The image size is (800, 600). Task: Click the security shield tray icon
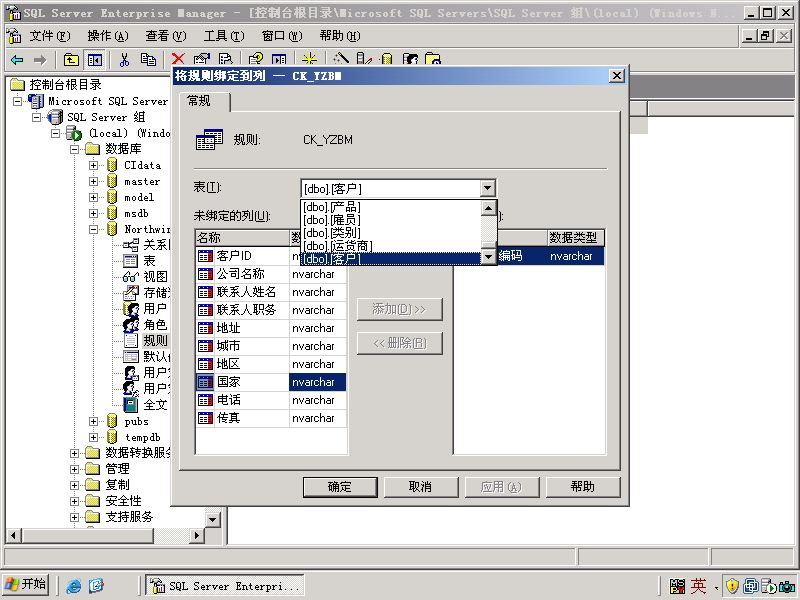(x=732, y=586)
